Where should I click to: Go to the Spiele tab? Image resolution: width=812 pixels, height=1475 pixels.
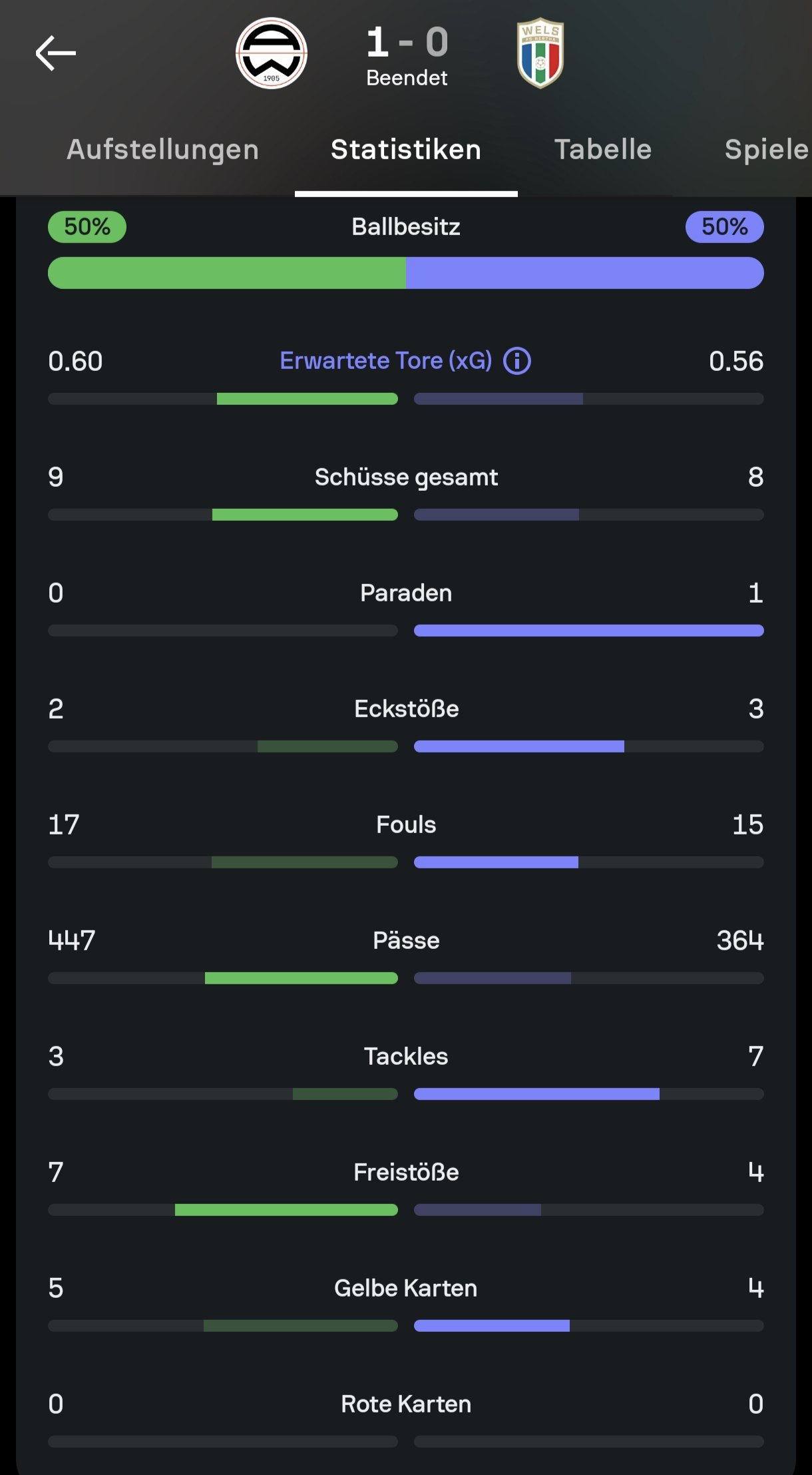point(767,149)
